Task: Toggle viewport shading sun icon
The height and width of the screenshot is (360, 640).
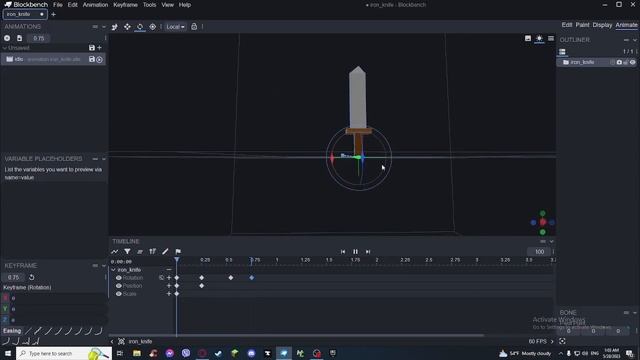Action: 539,38
